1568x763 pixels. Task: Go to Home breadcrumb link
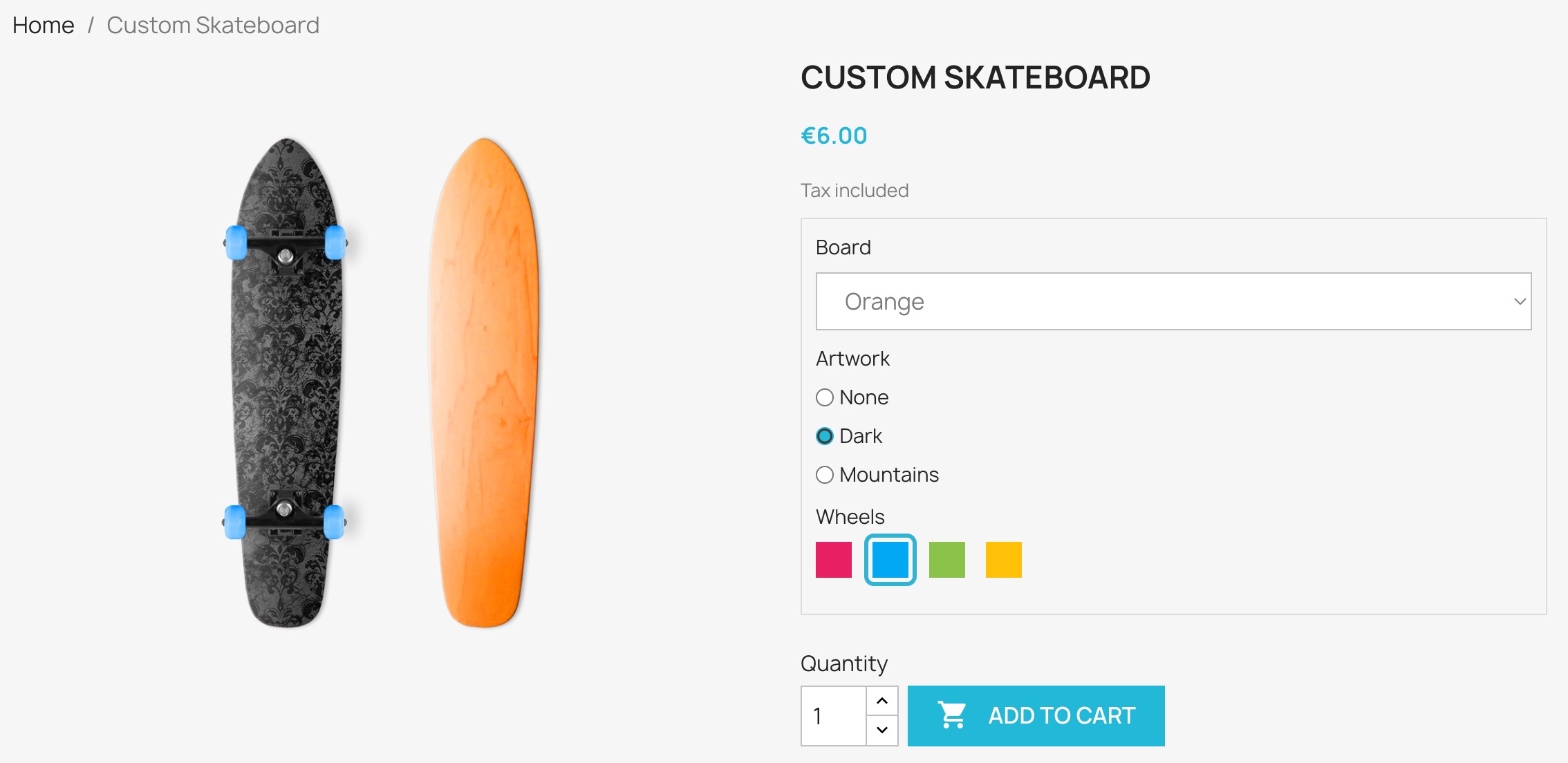(x=43, y=26)
